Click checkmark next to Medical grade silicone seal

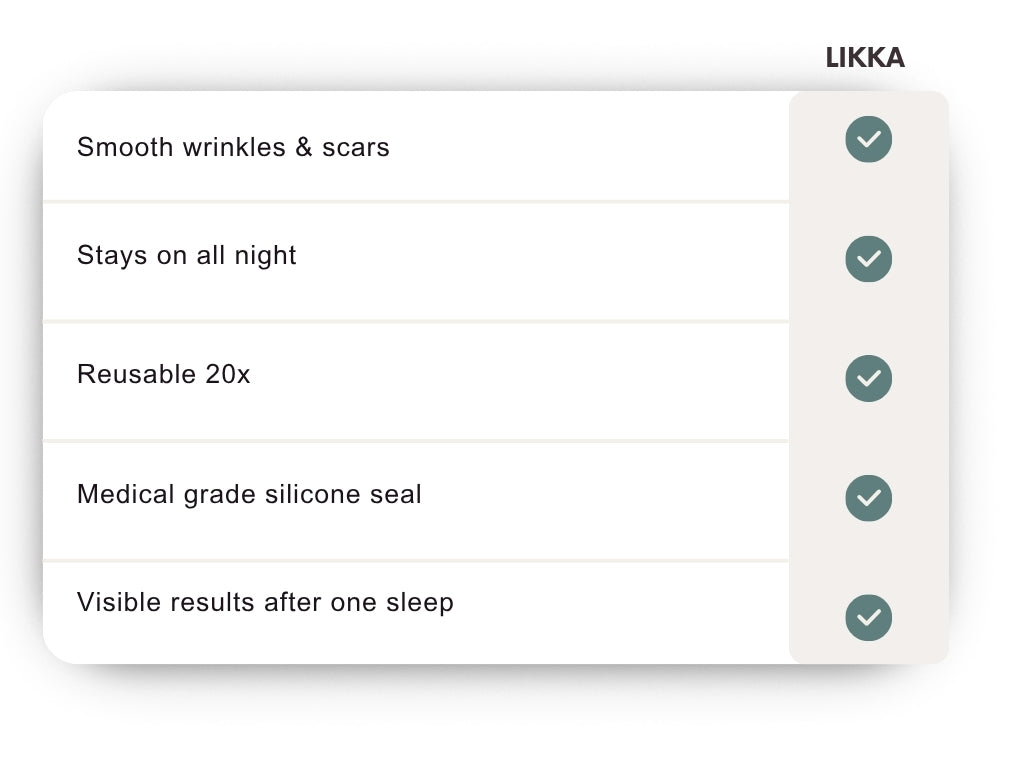[x=869, y=498]
